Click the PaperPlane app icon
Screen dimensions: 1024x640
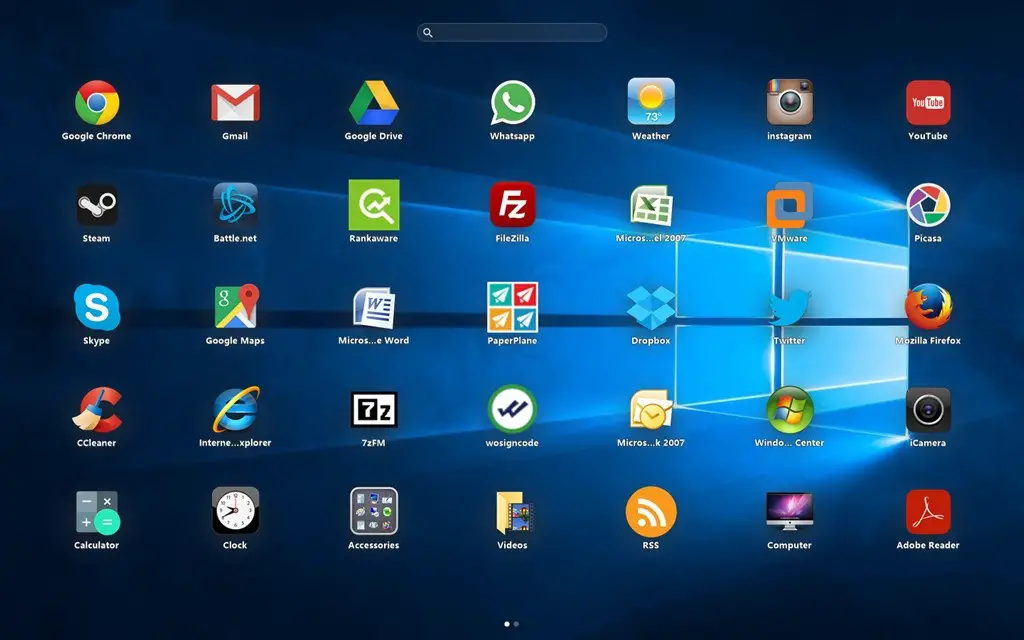[x=513, y=307]
